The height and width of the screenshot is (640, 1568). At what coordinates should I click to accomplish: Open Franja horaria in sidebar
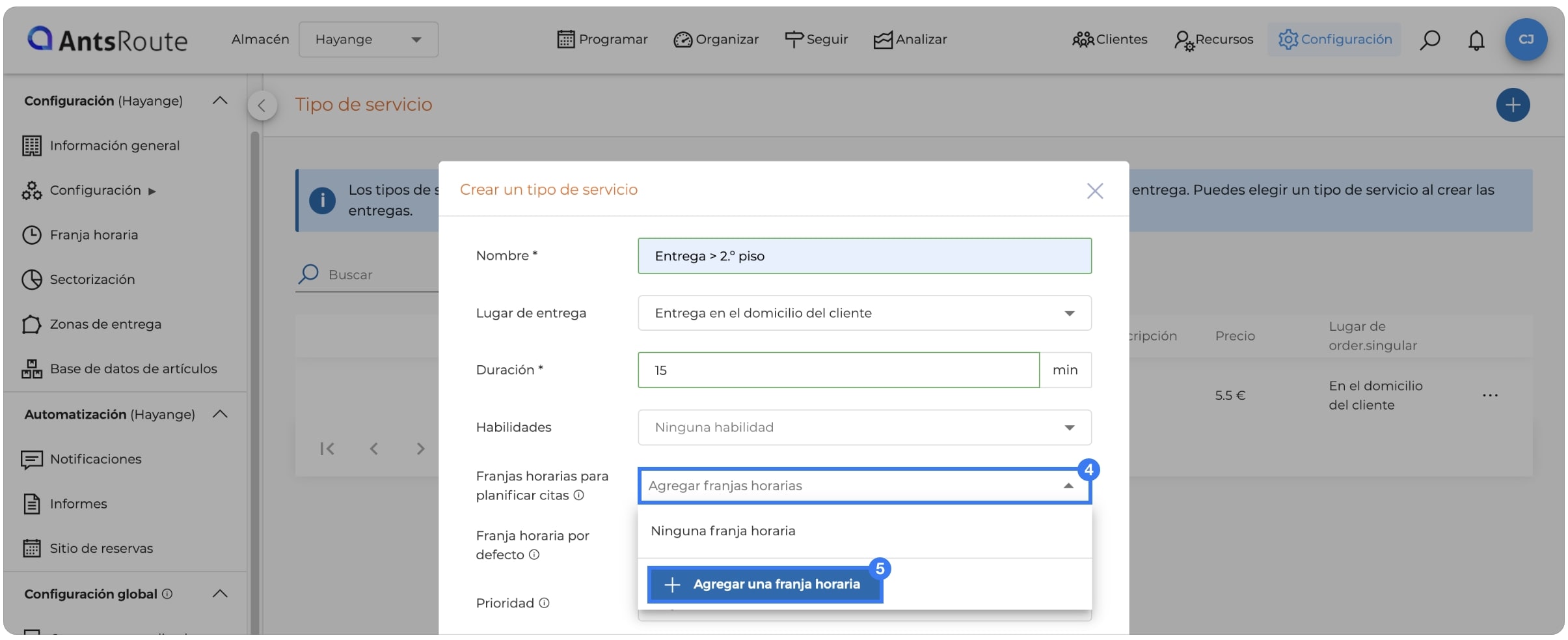click(x=94, y=234)
